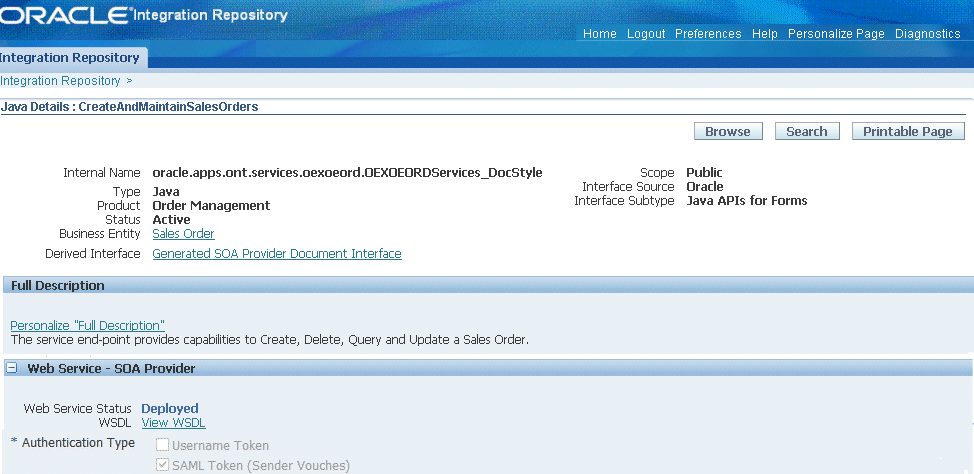Click Logout in the top navigation
This screenshot has width=974, height=474.
coord(646,34)
